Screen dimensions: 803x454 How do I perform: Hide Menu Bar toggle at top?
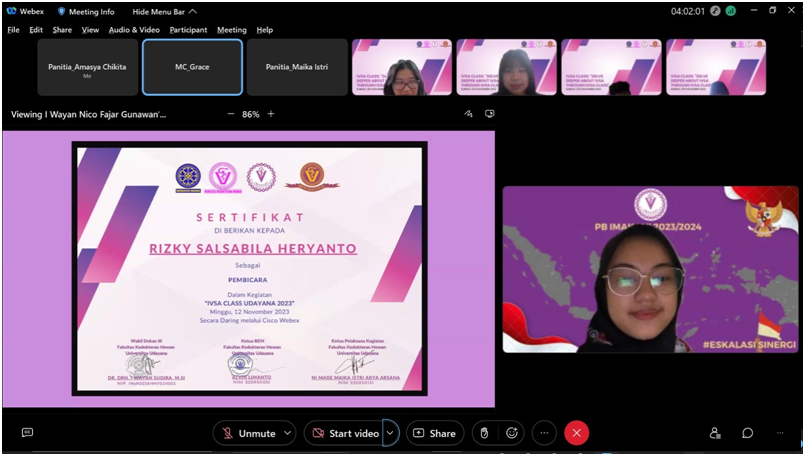click(170, 11)
